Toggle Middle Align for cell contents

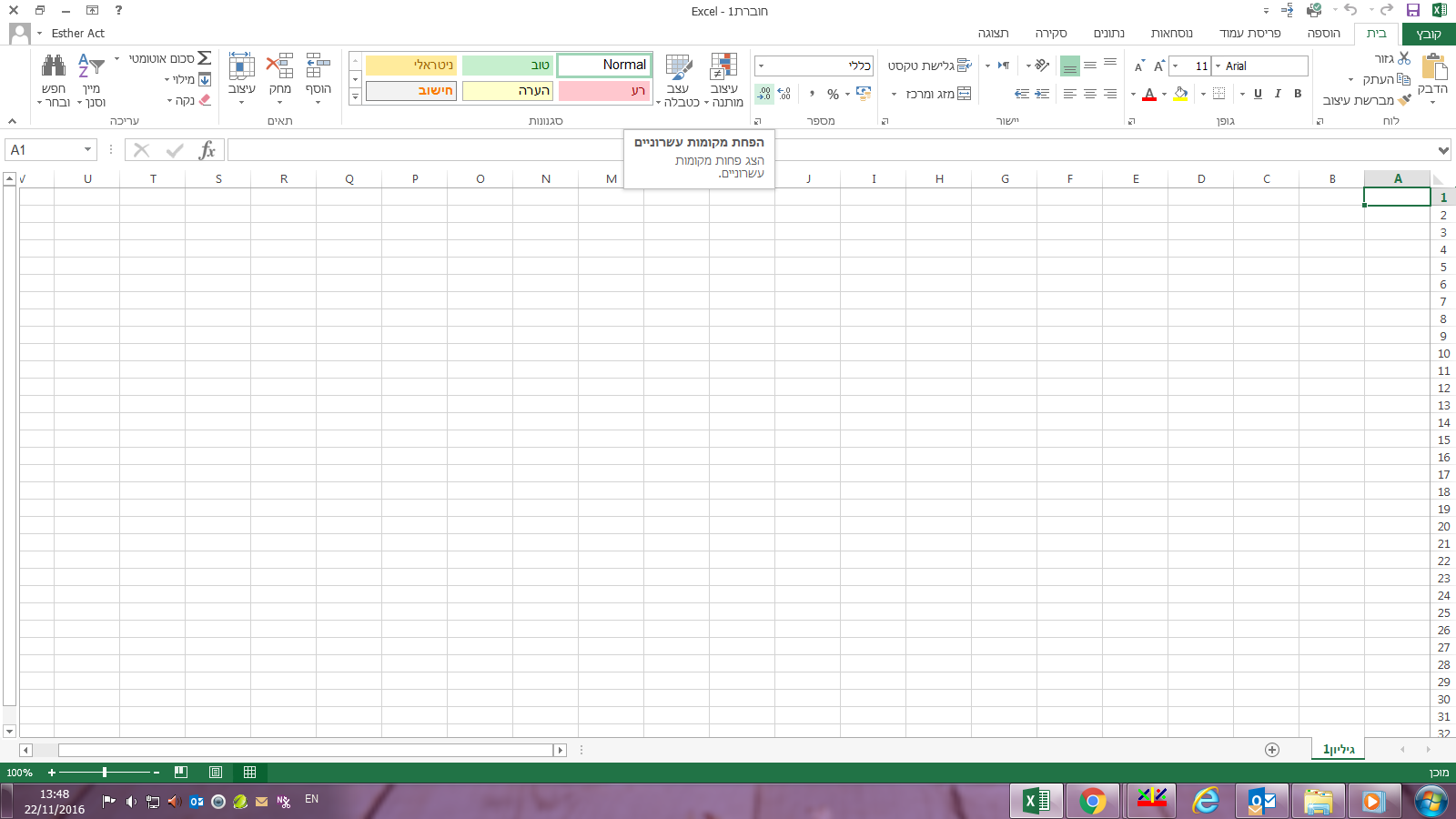(1090, 66)
